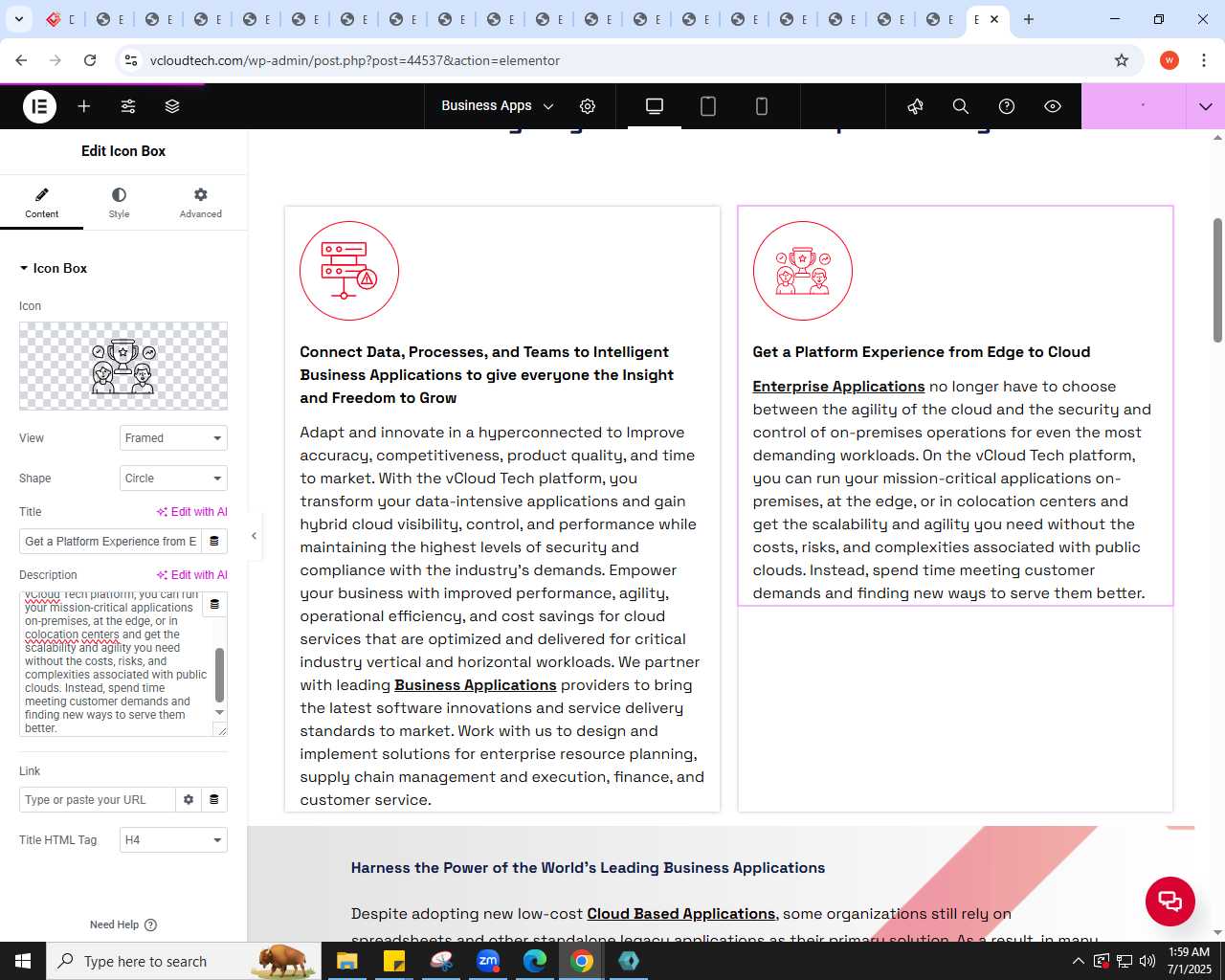Click Edit with AI for Title
The image size is (1225, 980).
point(192,512)
